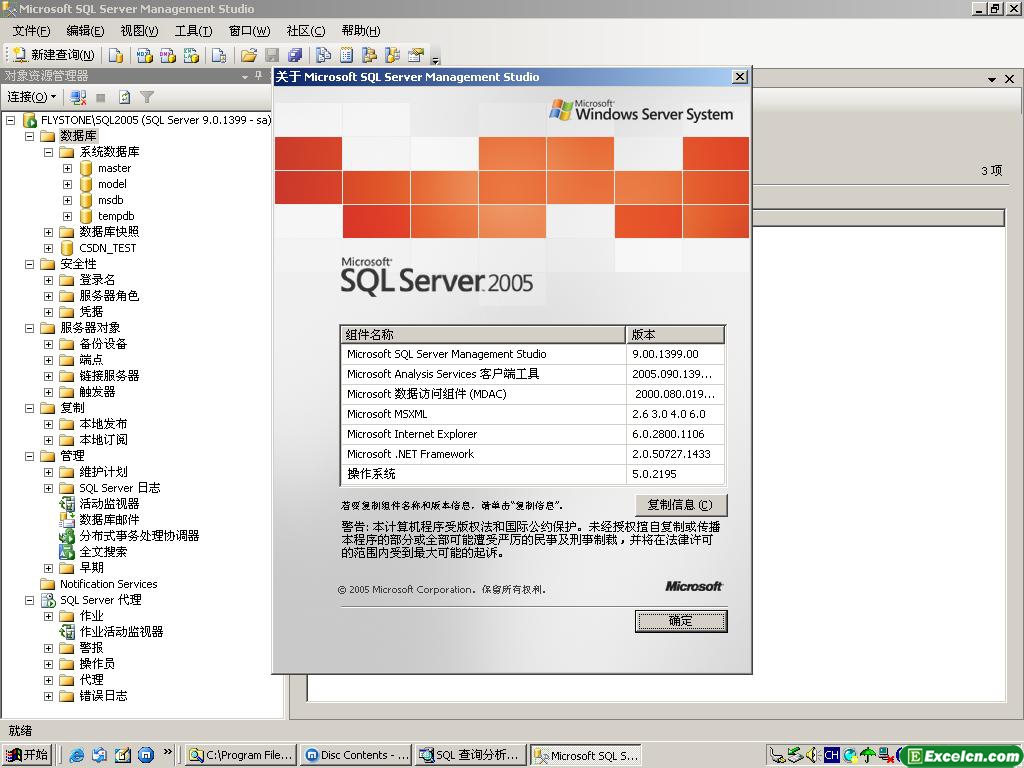Screen dimensions: 1024x768
Task: Click the 复制信息 (Copy Info) button
Action: [680, 505]
